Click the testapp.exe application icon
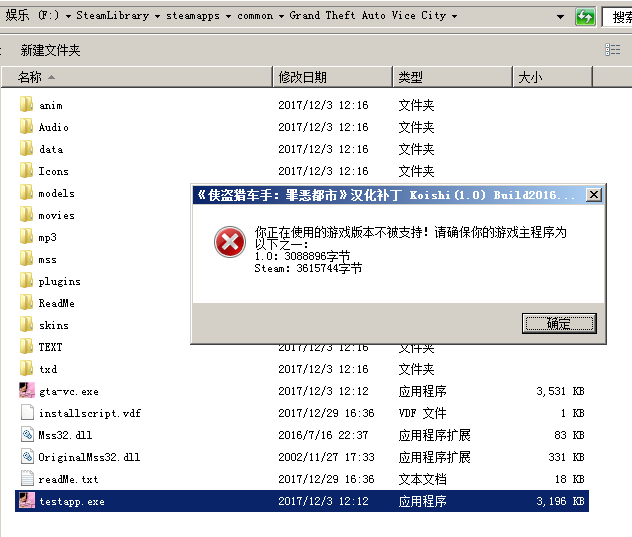The image size is (632, 537). tap(27, 501)
